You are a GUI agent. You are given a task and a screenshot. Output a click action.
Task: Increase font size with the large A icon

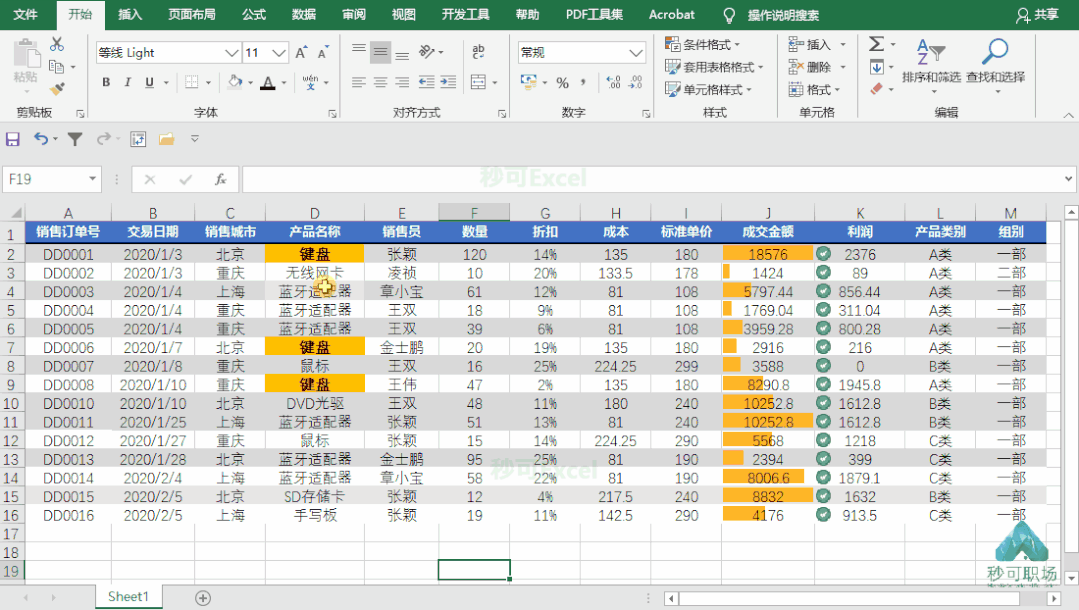tap(301, 52)
